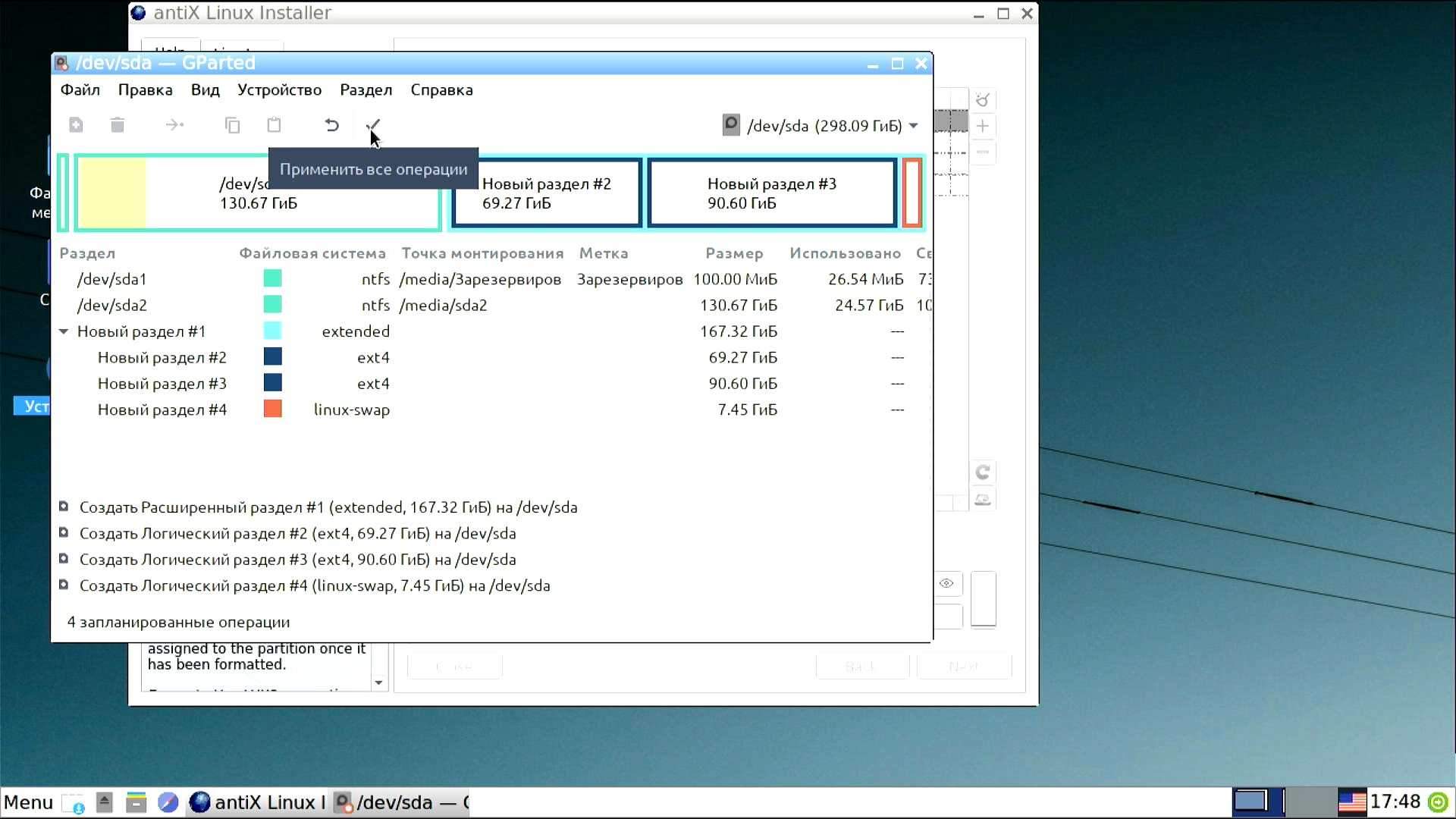Select the pending create Логический раздел #2 operation
The height and width of the screenshot is (819, 1456).
[x=298, y=533]
